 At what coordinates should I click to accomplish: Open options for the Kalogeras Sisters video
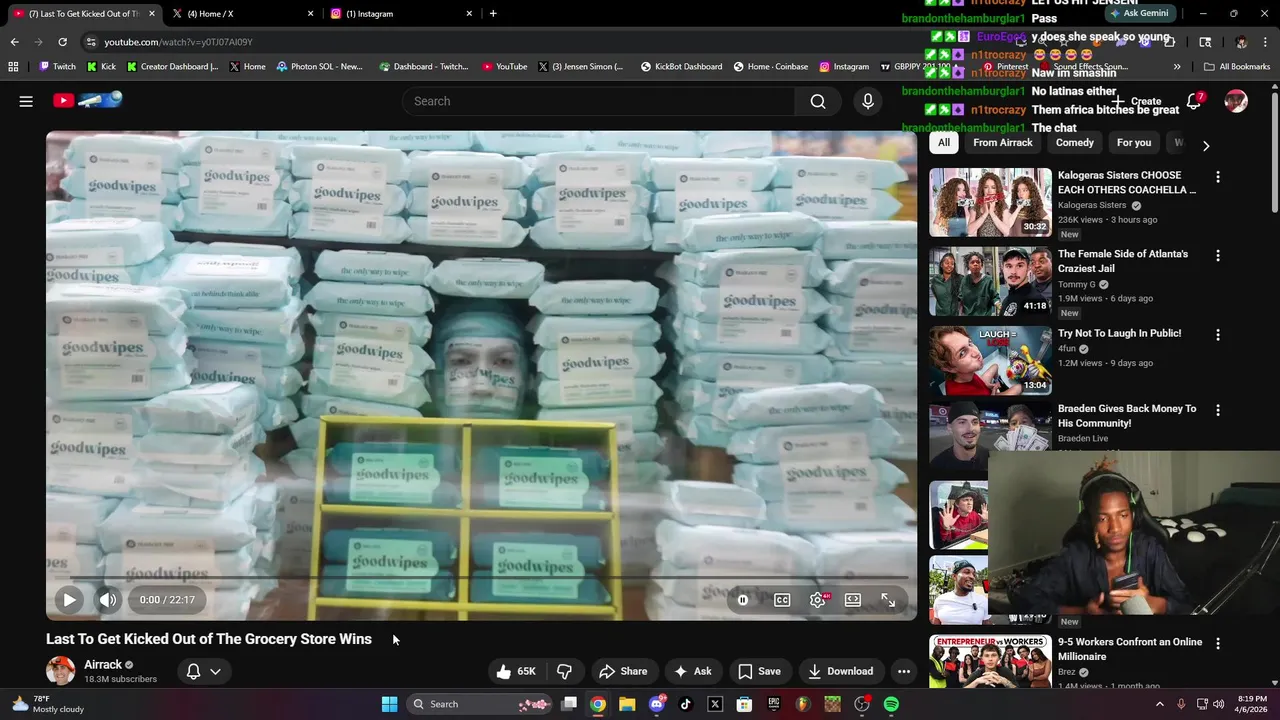pyautogui.click(x=1218, y=177)
